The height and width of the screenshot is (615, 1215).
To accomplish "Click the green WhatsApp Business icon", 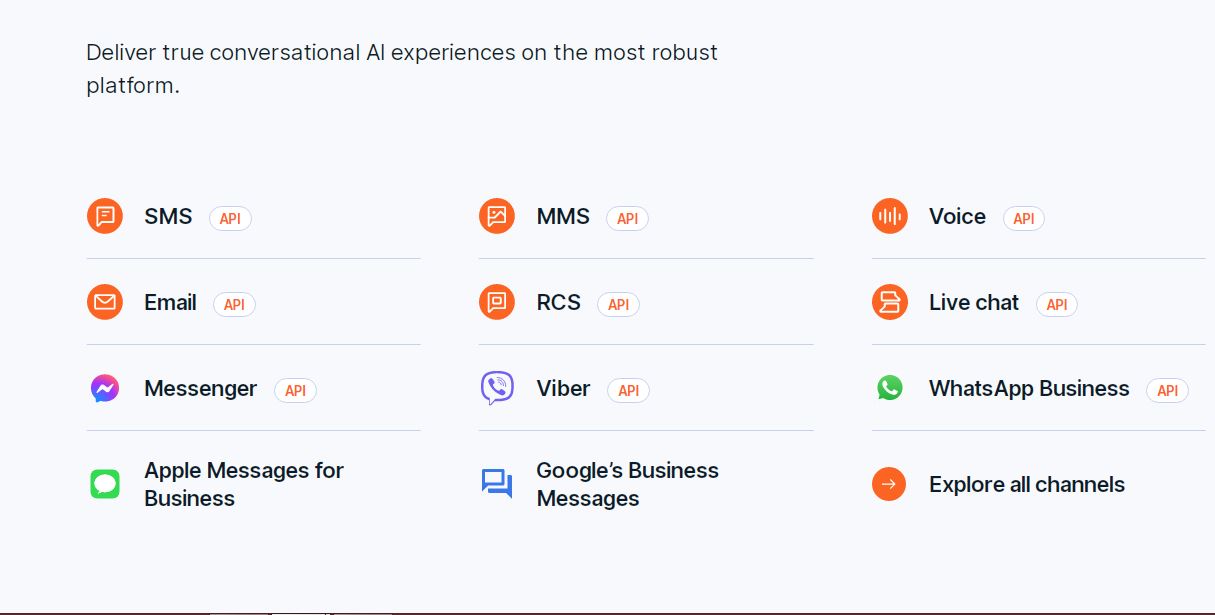I will 889,389.
